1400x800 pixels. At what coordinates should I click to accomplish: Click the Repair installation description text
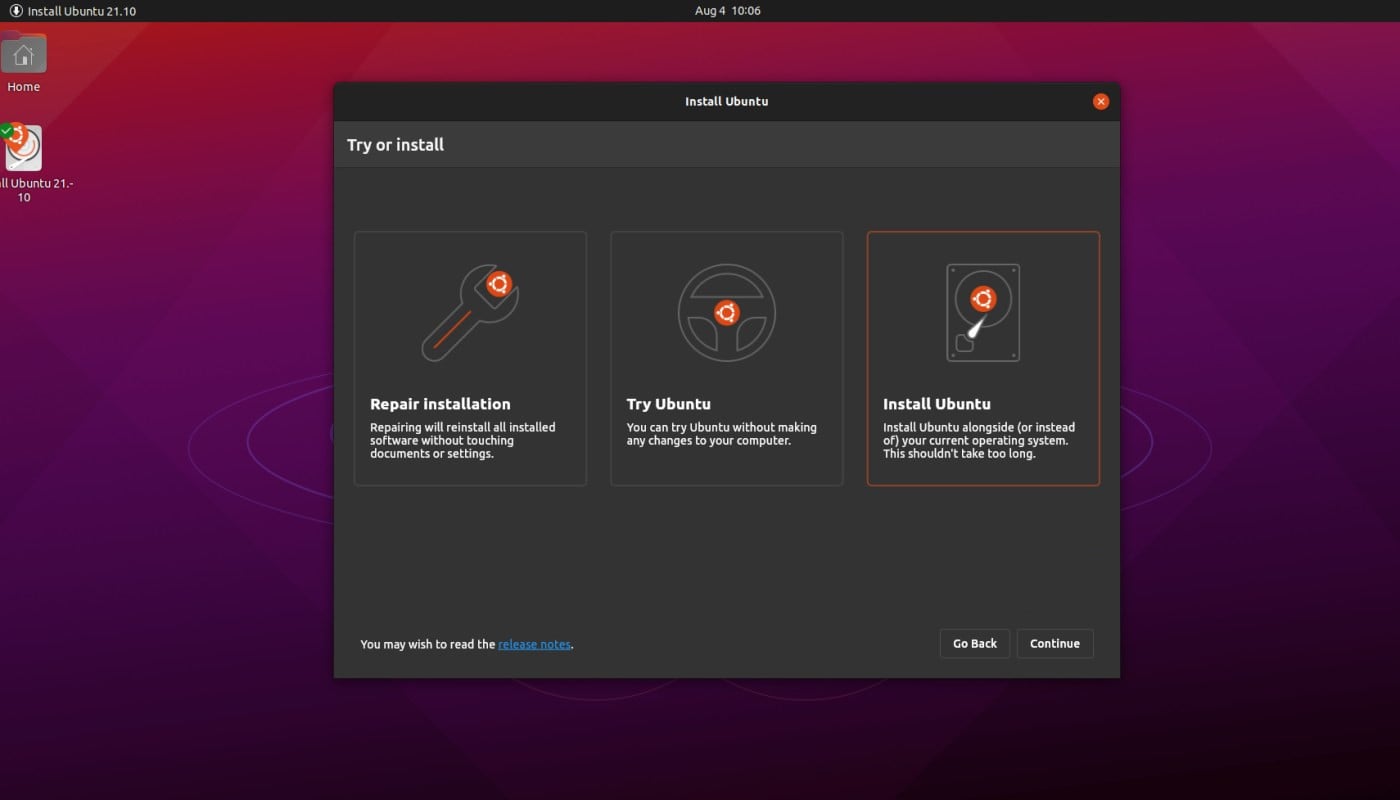463,441
